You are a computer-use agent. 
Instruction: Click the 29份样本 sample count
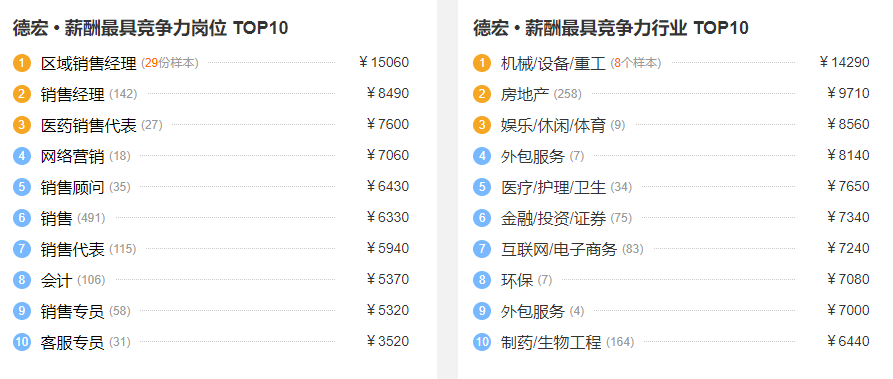coord(171,63)
